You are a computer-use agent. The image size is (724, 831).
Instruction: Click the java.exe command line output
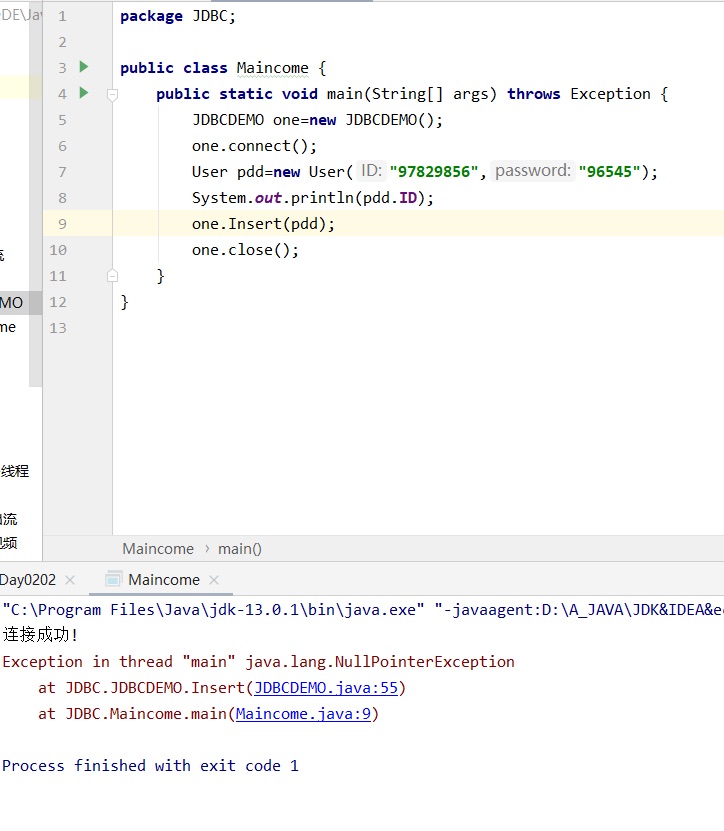(x=362, y=610)
